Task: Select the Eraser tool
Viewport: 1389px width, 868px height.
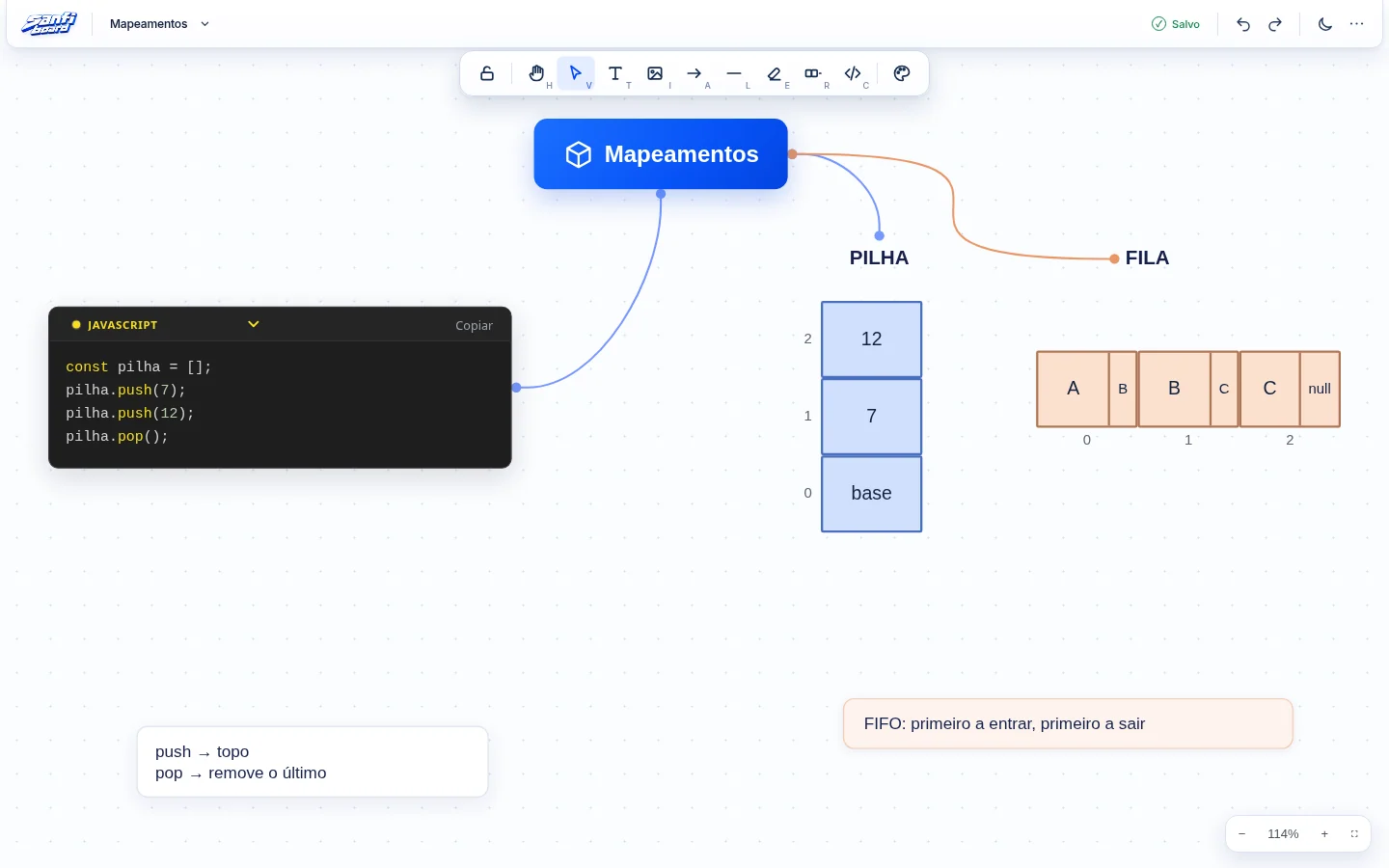Action: (774, 73)
